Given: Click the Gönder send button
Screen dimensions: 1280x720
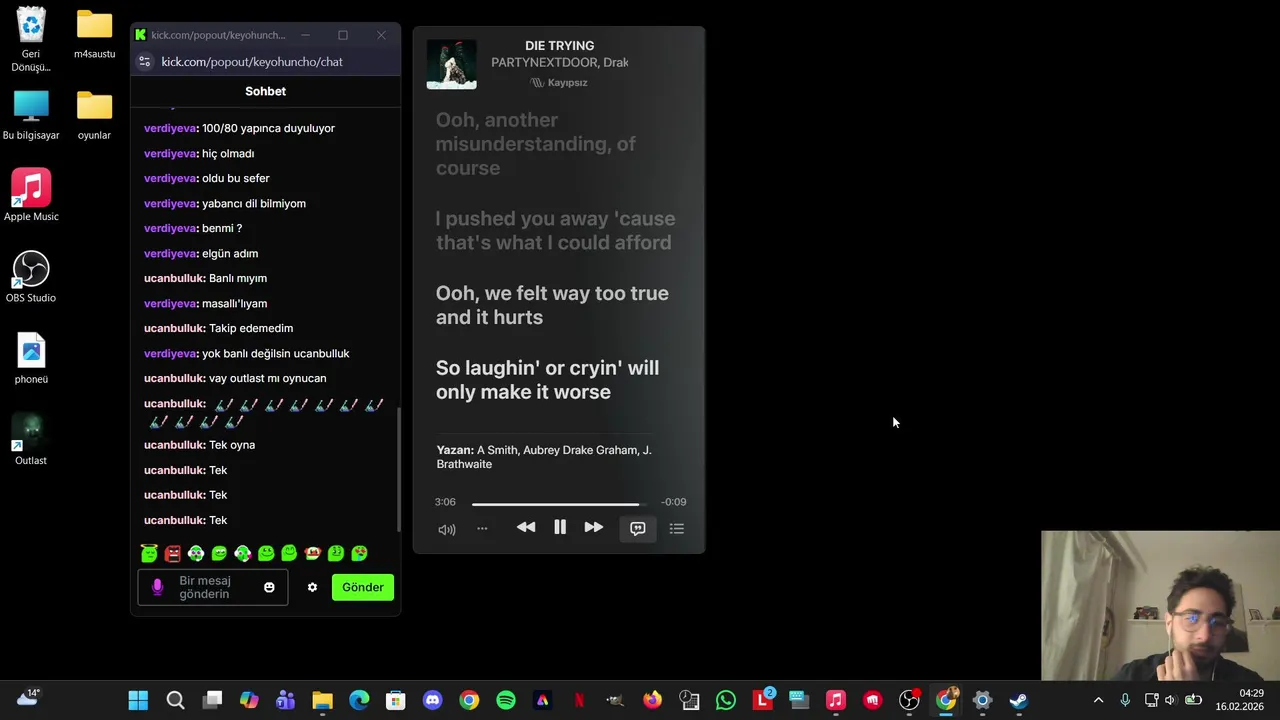Looking at the screenshot, I should coord(363,587).
